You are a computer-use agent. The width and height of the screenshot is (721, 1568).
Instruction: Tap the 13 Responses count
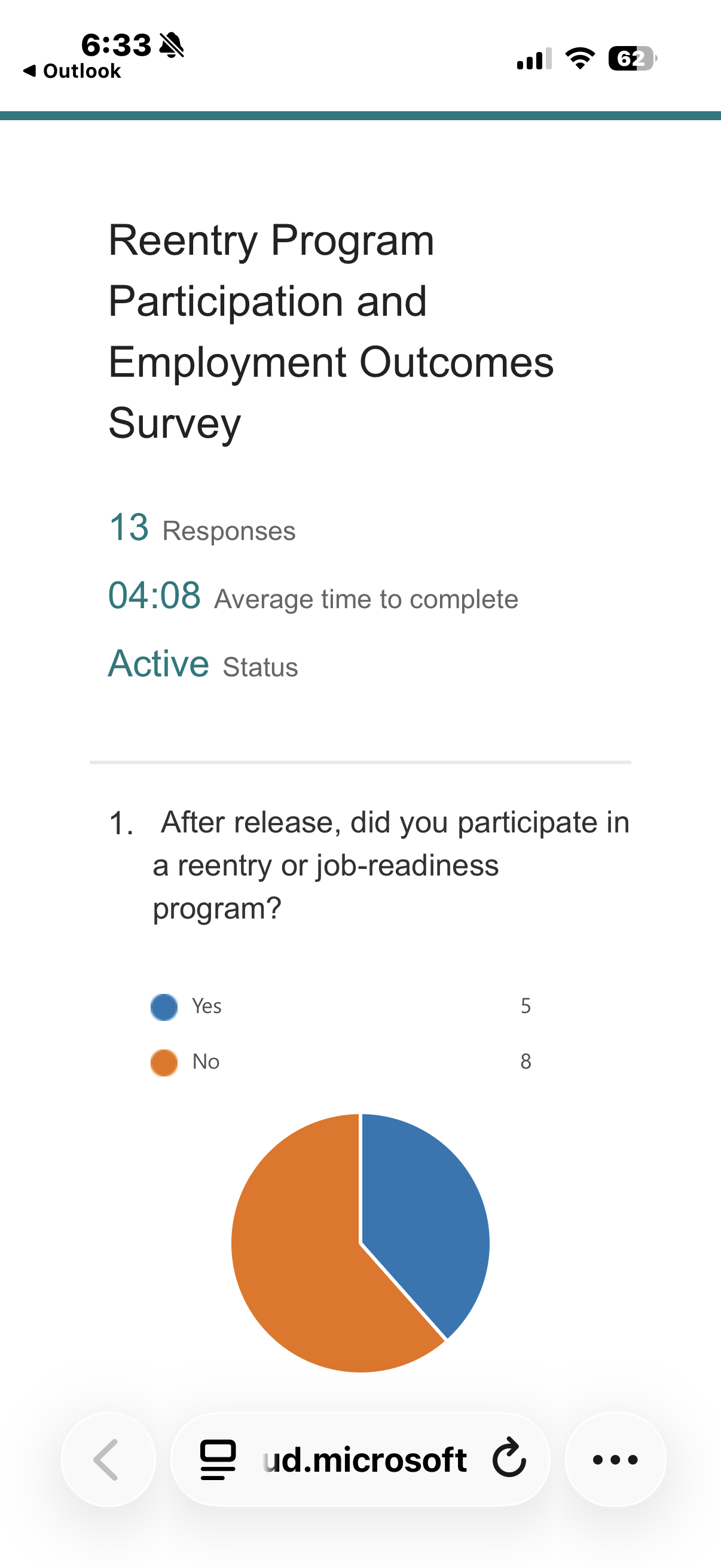(x=202, y=527)
